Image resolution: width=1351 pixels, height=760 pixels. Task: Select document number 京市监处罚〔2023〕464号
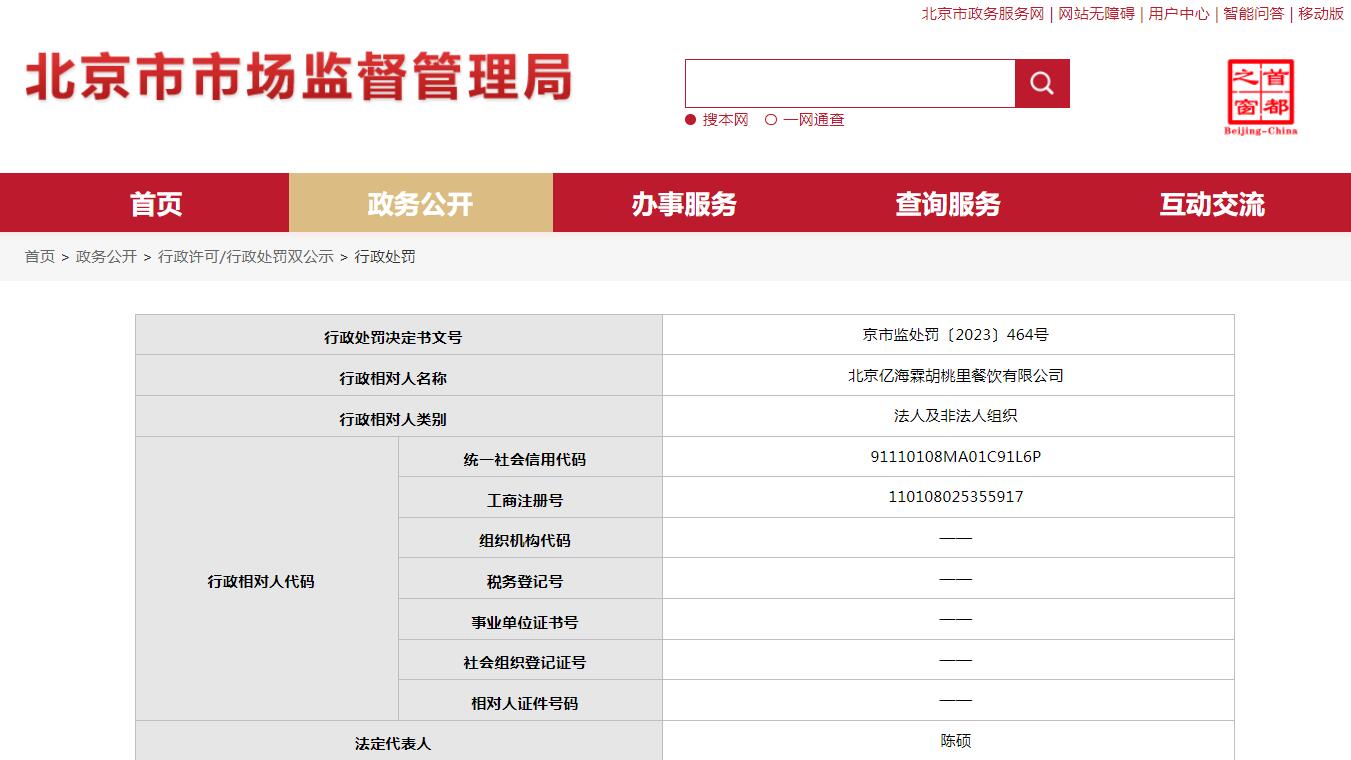955,335
